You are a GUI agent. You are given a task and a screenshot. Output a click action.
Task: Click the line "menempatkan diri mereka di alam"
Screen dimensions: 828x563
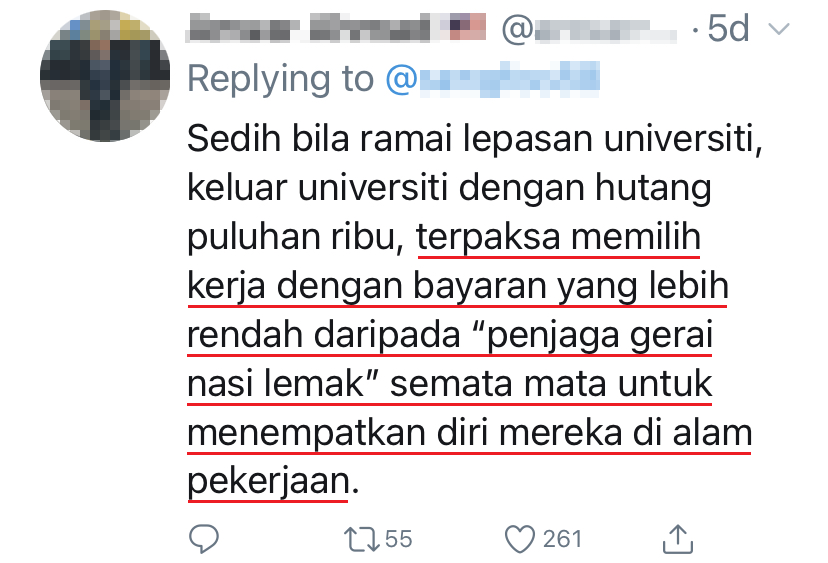click(x=469, y=433)
